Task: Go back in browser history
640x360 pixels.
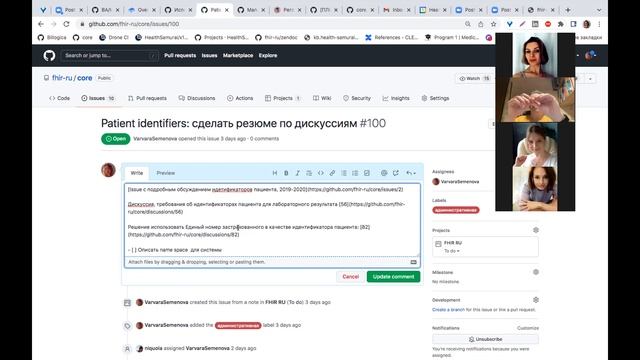Action: pos(41,24)
